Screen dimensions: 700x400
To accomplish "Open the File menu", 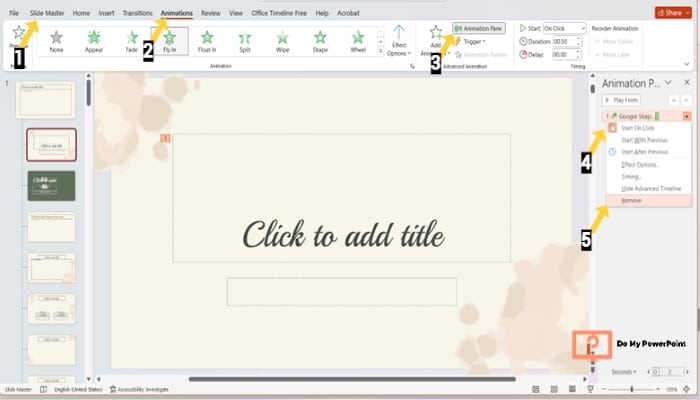I will [x=14, y=13].
